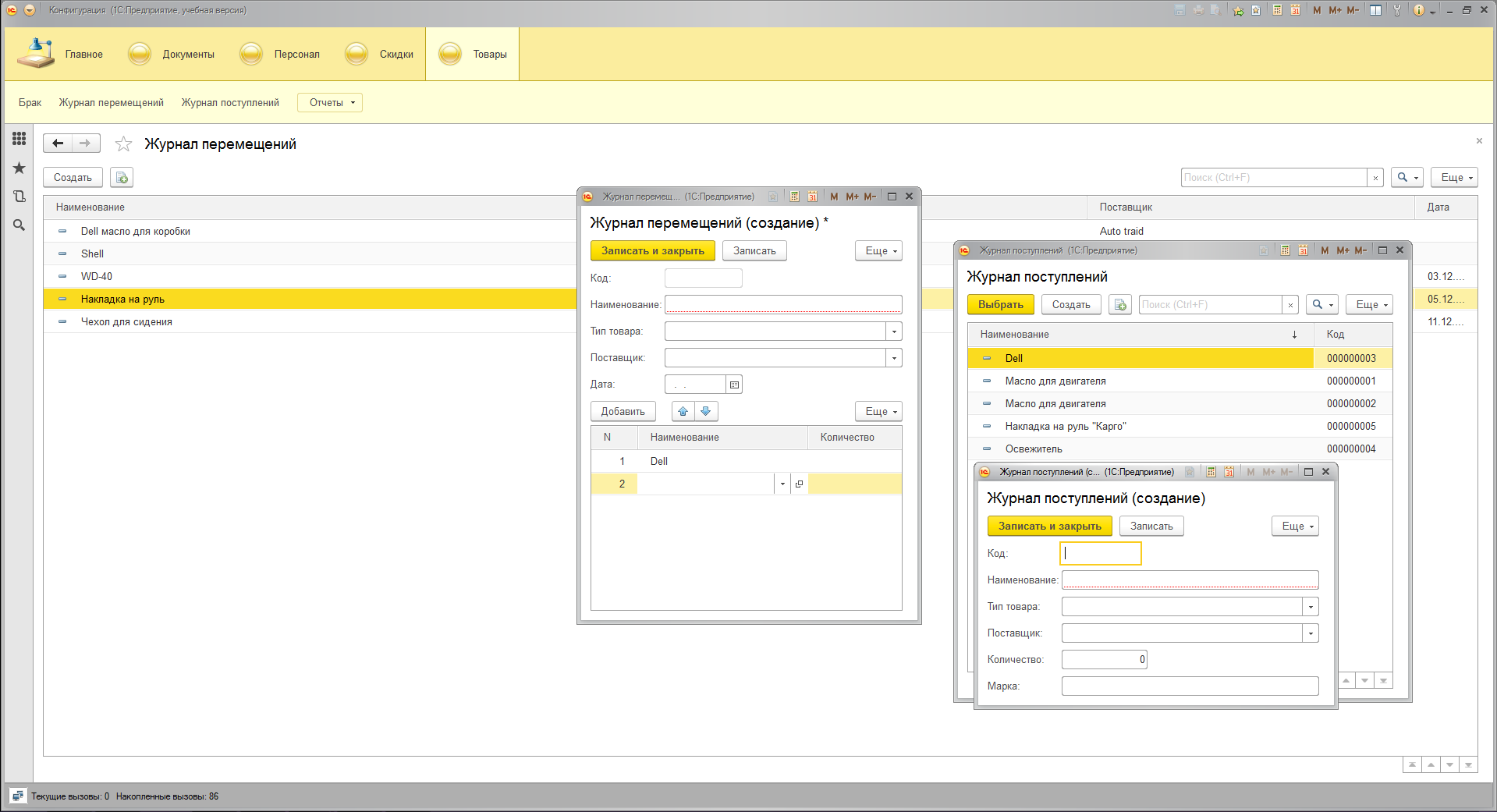Screen dimensions: 1497x812
Task: Open the Главное section
Action: 61,54
